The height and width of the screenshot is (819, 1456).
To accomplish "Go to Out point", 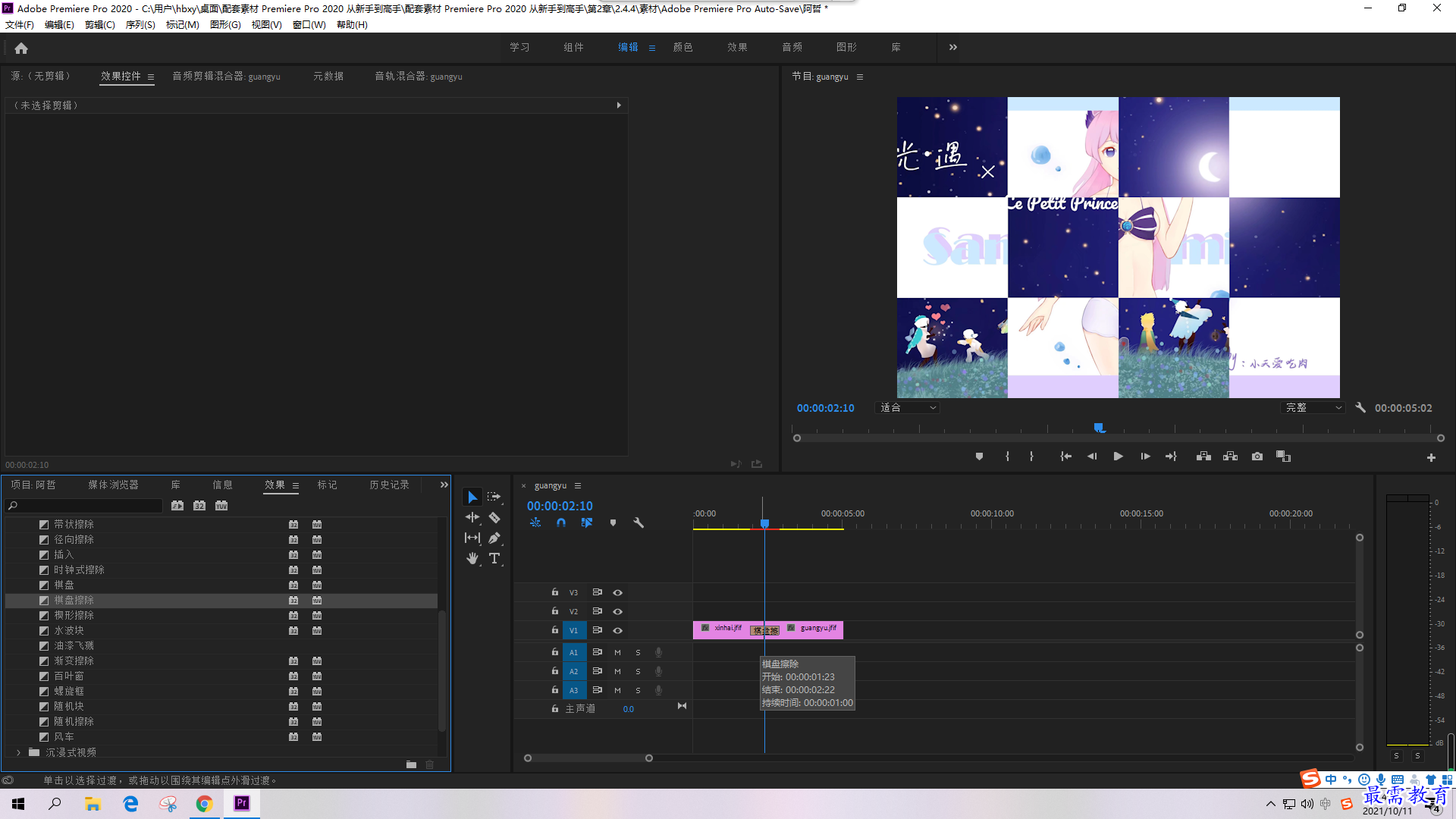I will [1171, 457].
